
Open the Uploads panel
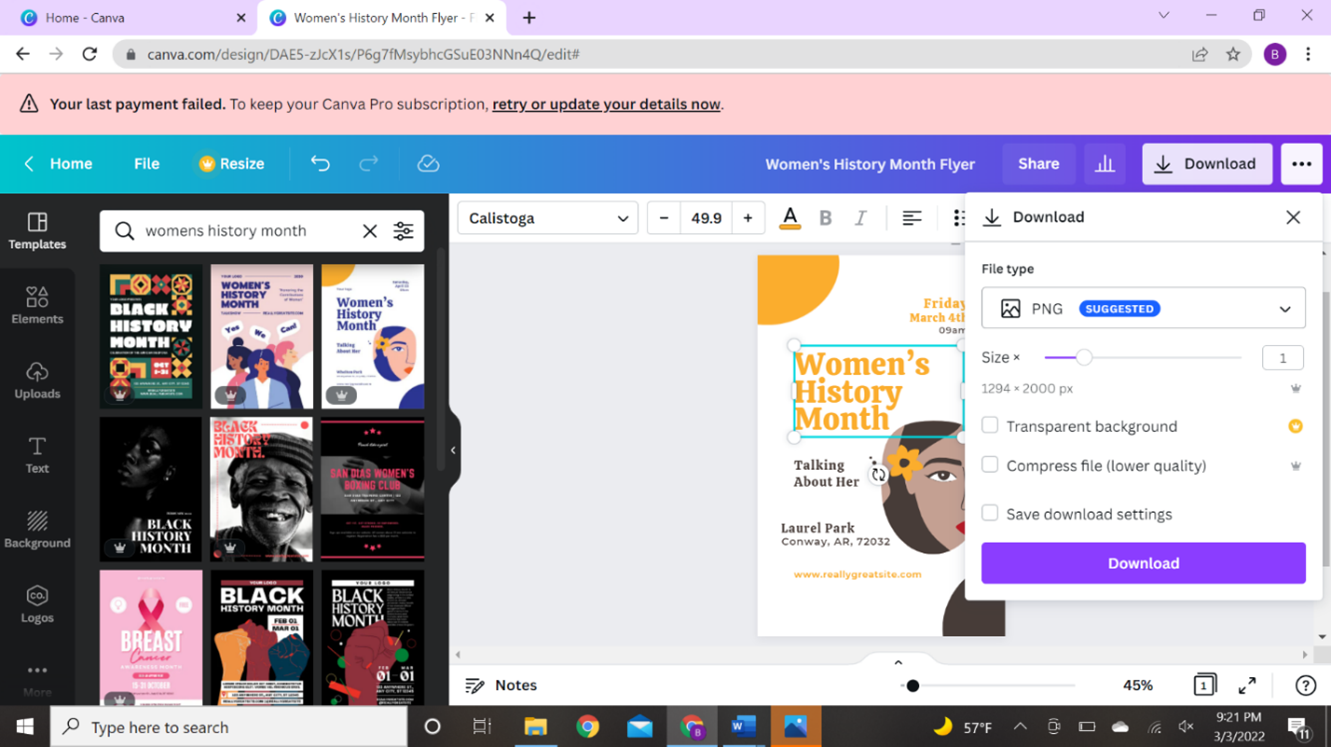(x=37, y=380)
